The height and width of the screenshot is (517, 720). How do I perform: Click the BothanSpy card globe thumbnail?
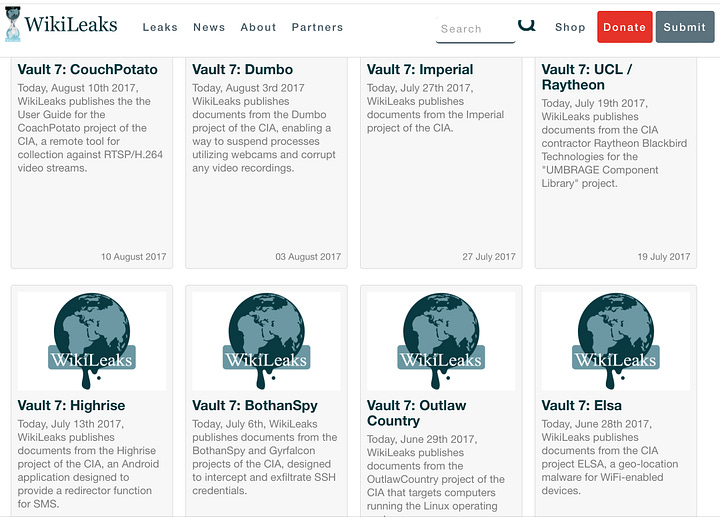click(x=266, y=341)
